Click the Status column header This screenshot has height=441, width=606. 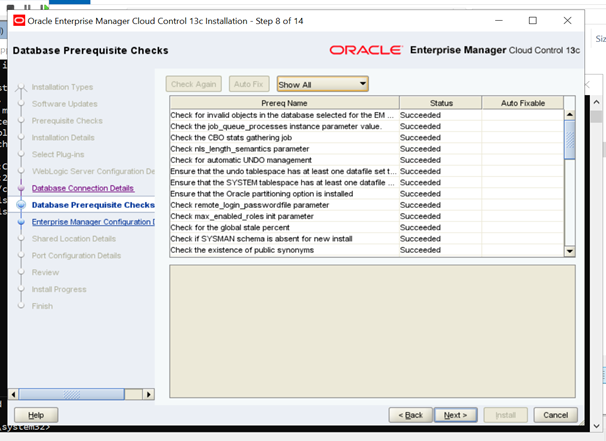pos(441,103)
